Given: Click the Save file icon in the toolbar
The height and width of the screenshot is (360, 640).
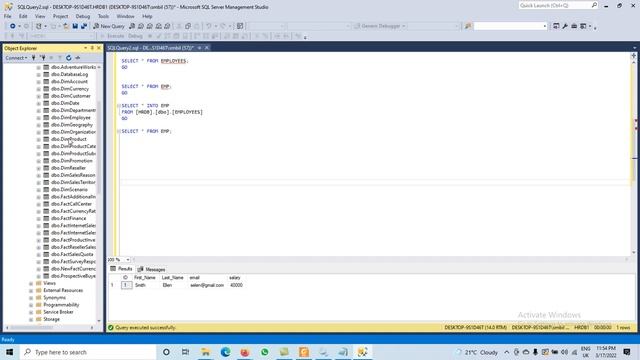Looking at the screenshot, I should [75, 26].
